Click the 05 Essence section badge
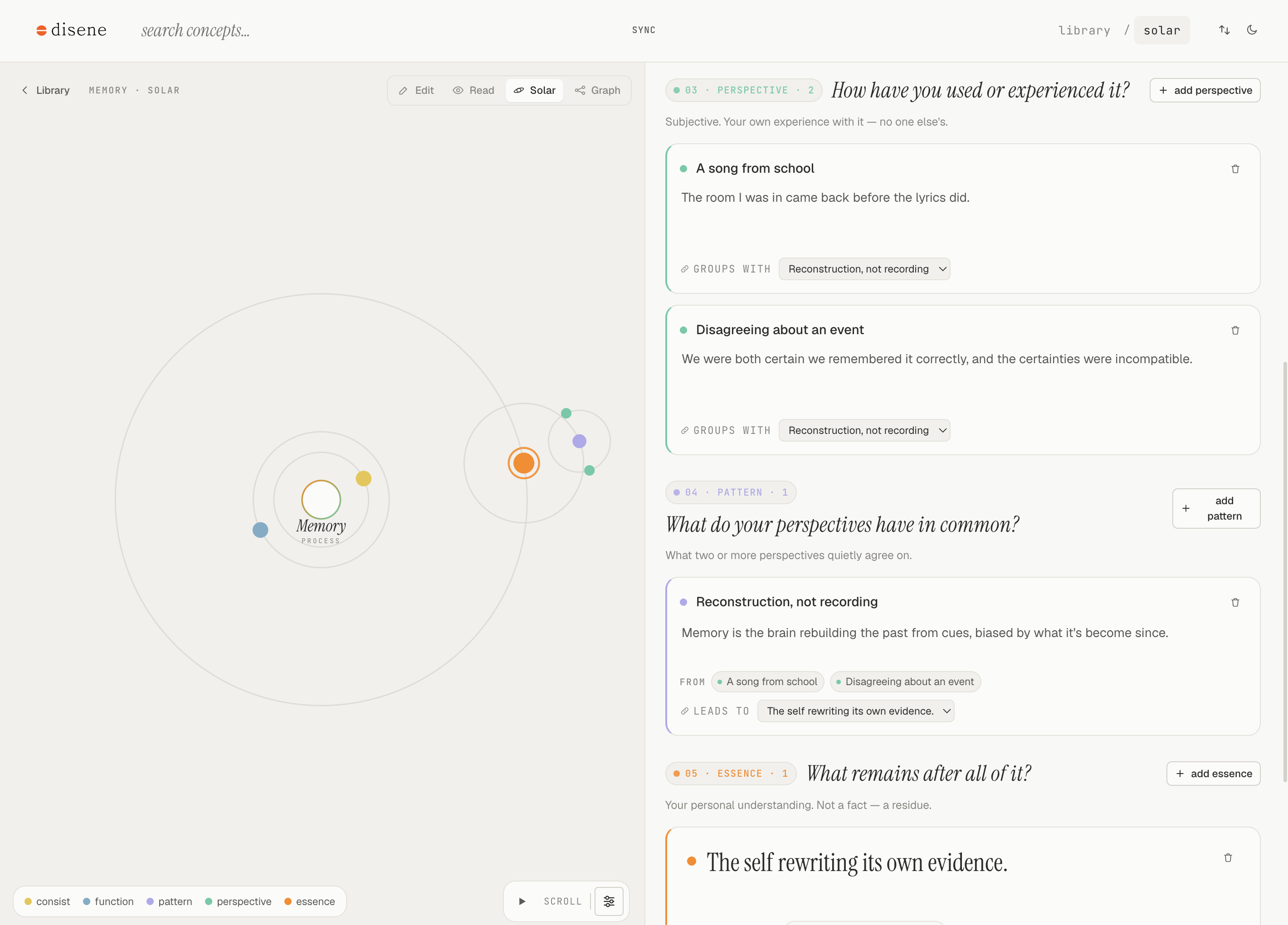 click(730, 774)
